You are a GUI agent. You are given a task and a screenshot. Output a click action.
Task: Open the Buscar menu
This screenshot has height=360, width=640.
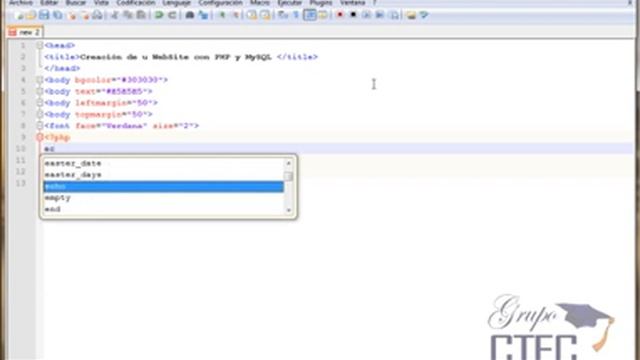(x=76, y=2)
